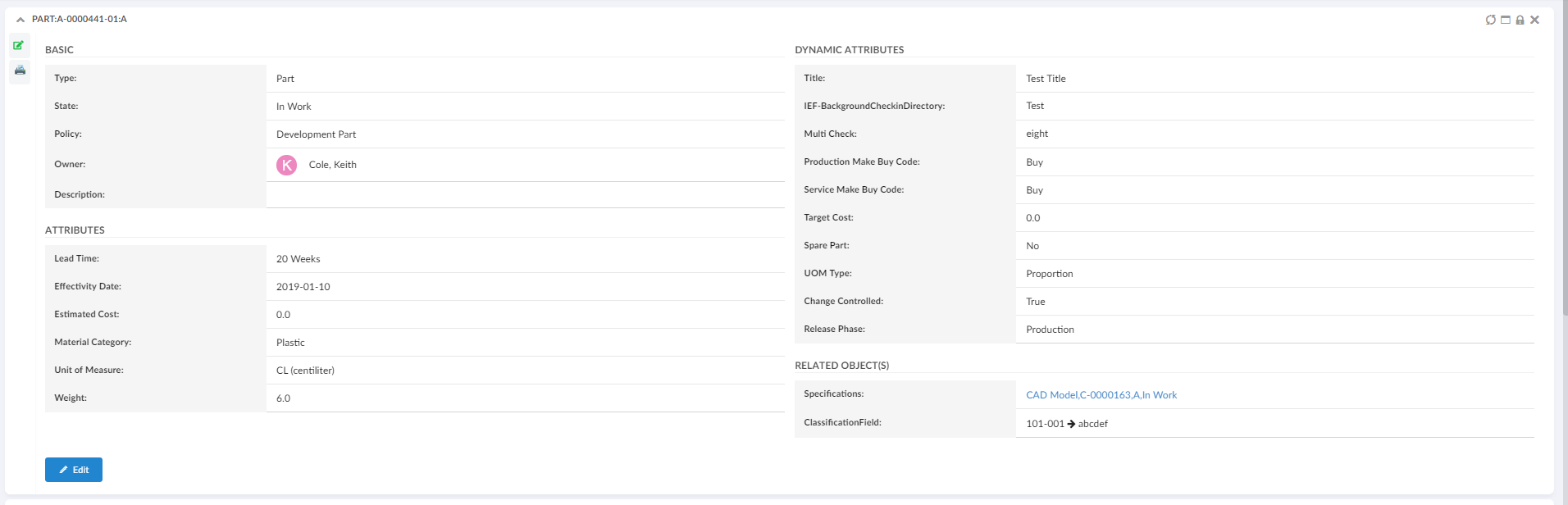Click the PART:A-0000441-01:A panel title
The image size is (1568, 505).
pos(80,19)
